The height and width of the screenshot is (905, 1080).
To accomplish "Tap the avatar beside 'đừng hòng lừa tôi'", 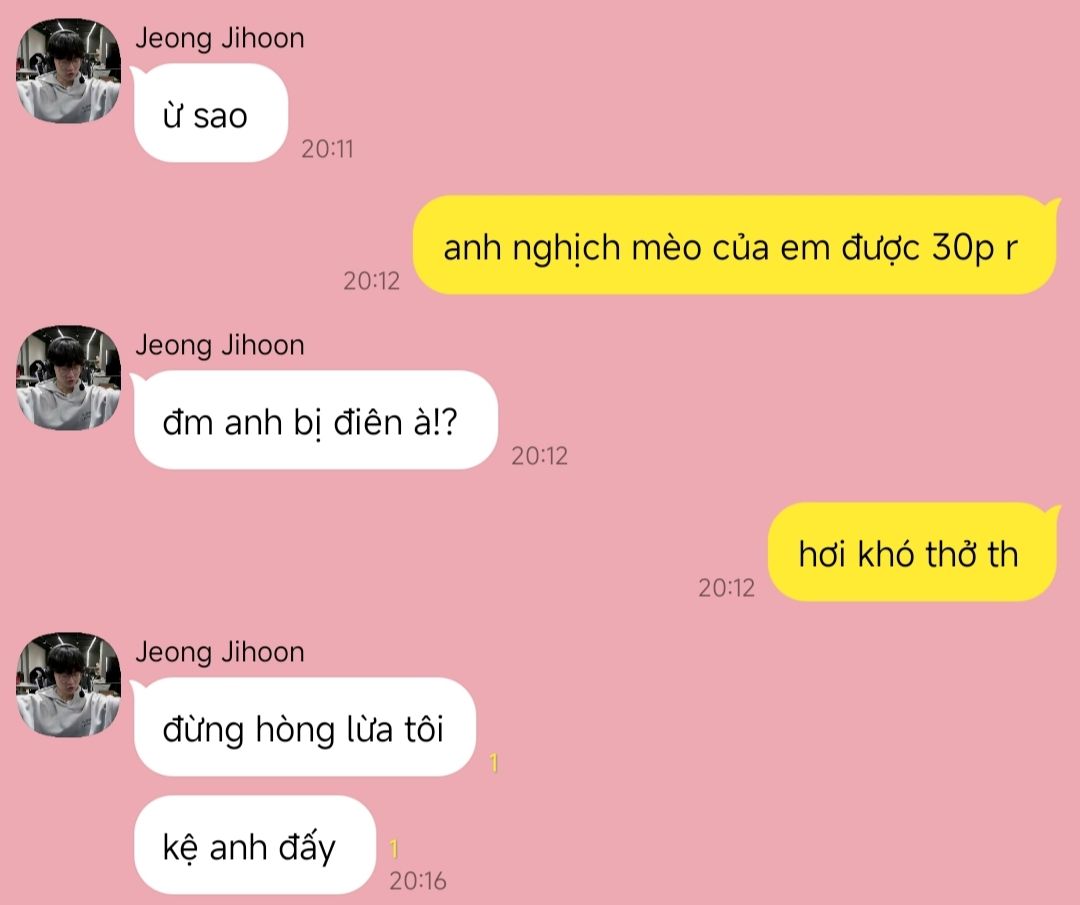I will [x=68, y=685].
